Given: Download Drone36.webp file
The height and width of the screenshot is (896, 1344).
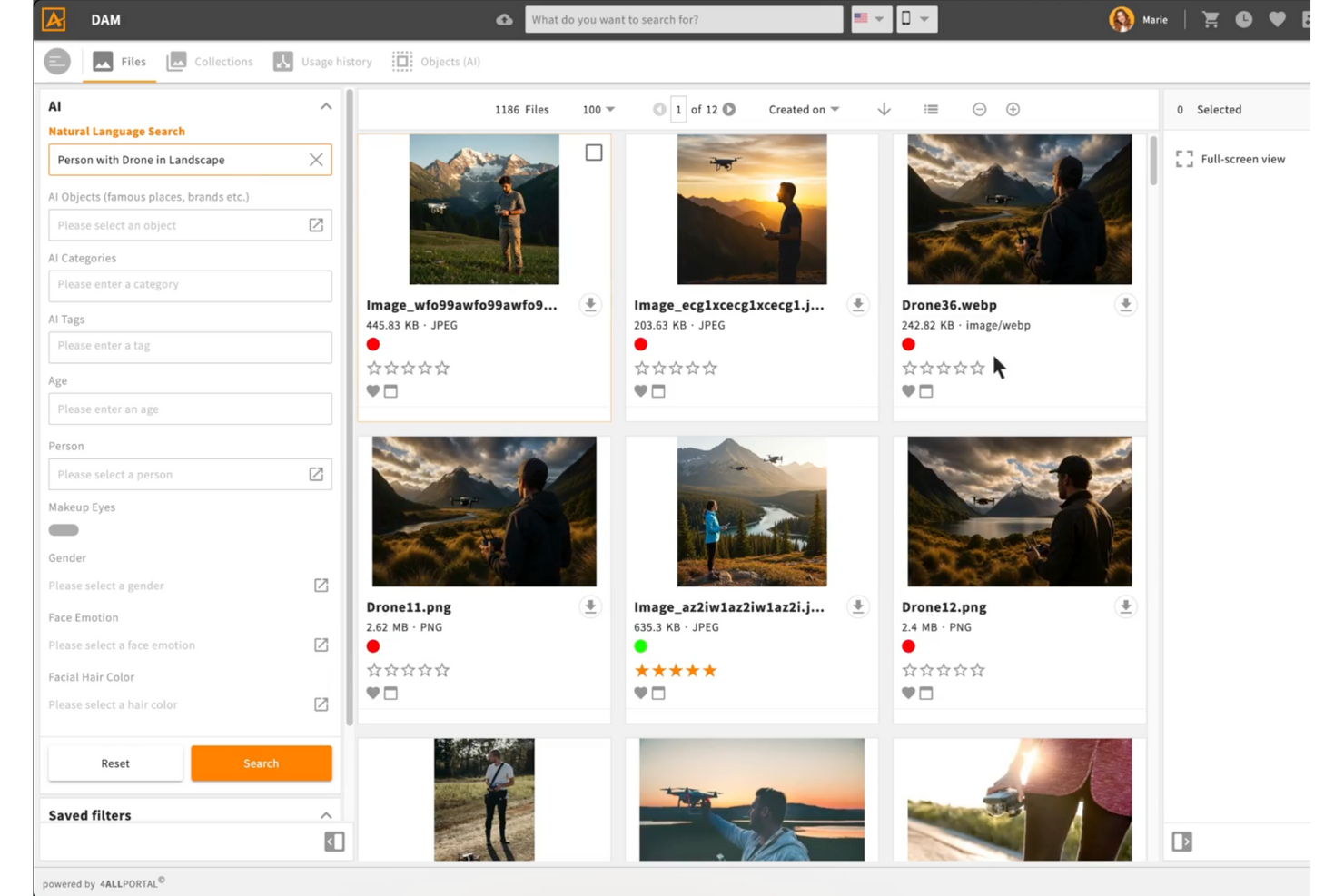Looking at the screenshot, I should (1126, 305).
